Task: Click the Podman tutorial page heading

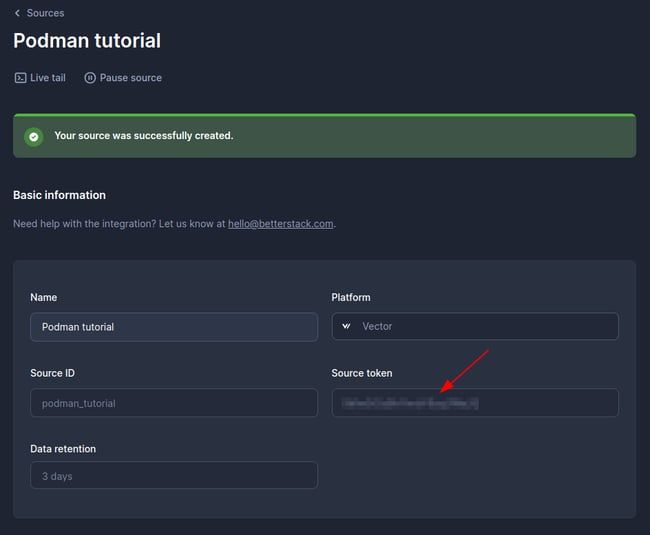Action: click(87, 41)
